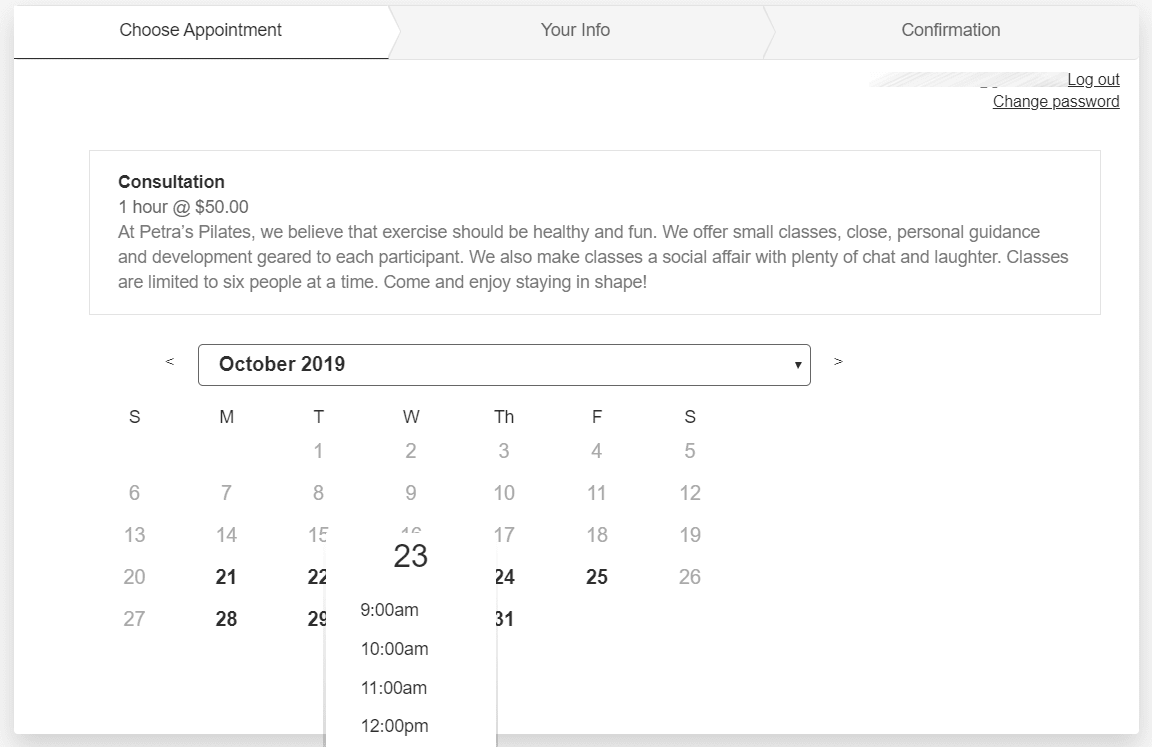The image size is (1152, 747).
Task: Select October 21 on calendar
Action: [226, 577]
